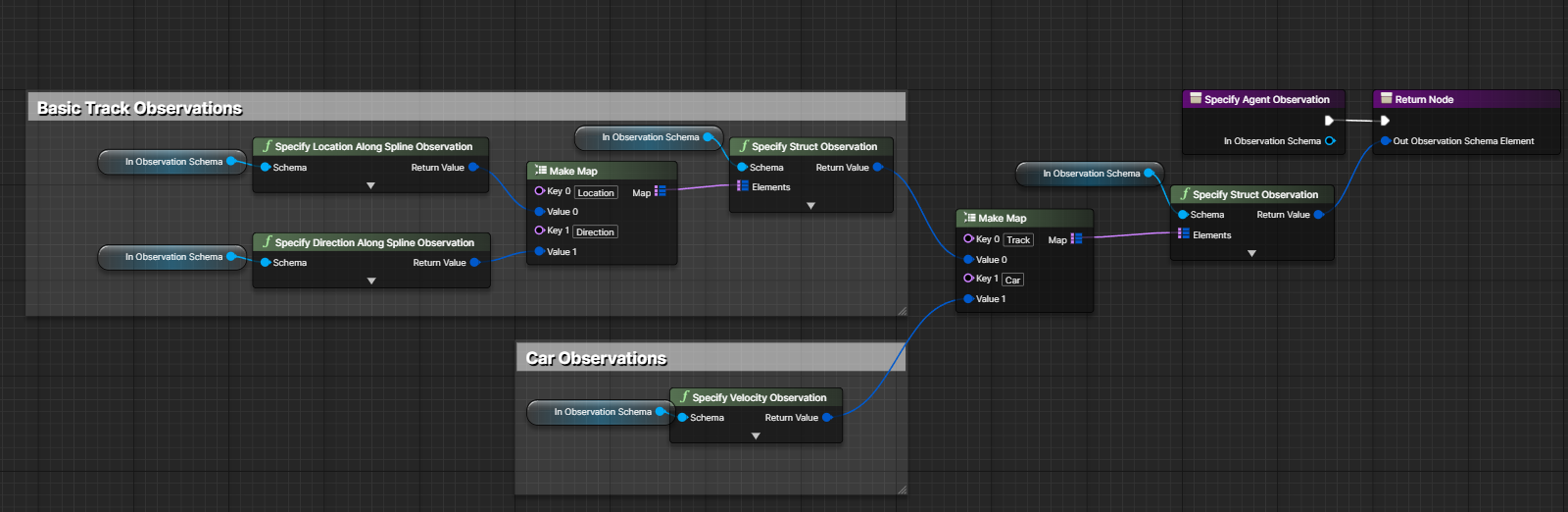Select Car Observations comment header
This screenshot has width=1568, height=512.
(x=710, y=358)
